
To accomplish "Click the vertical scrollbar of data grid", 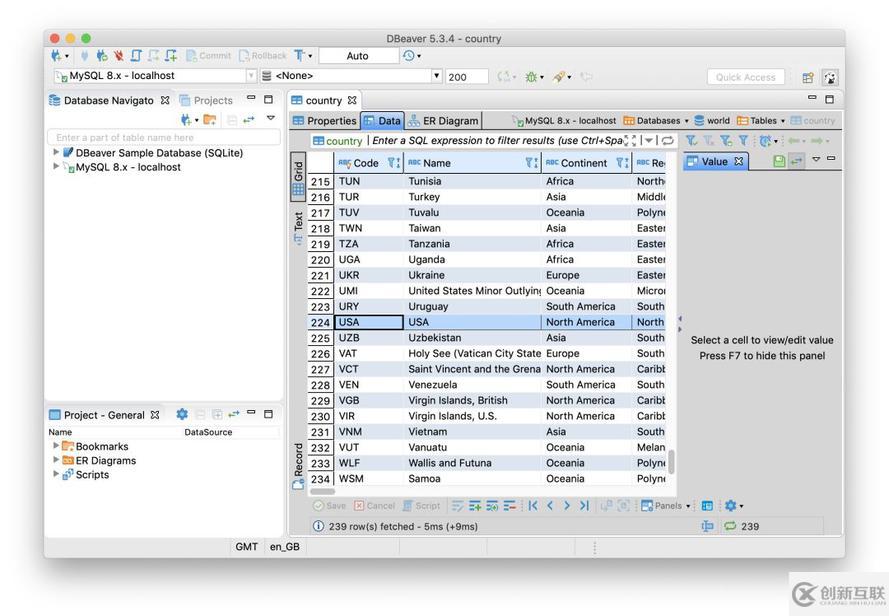I will pos(671,460).
